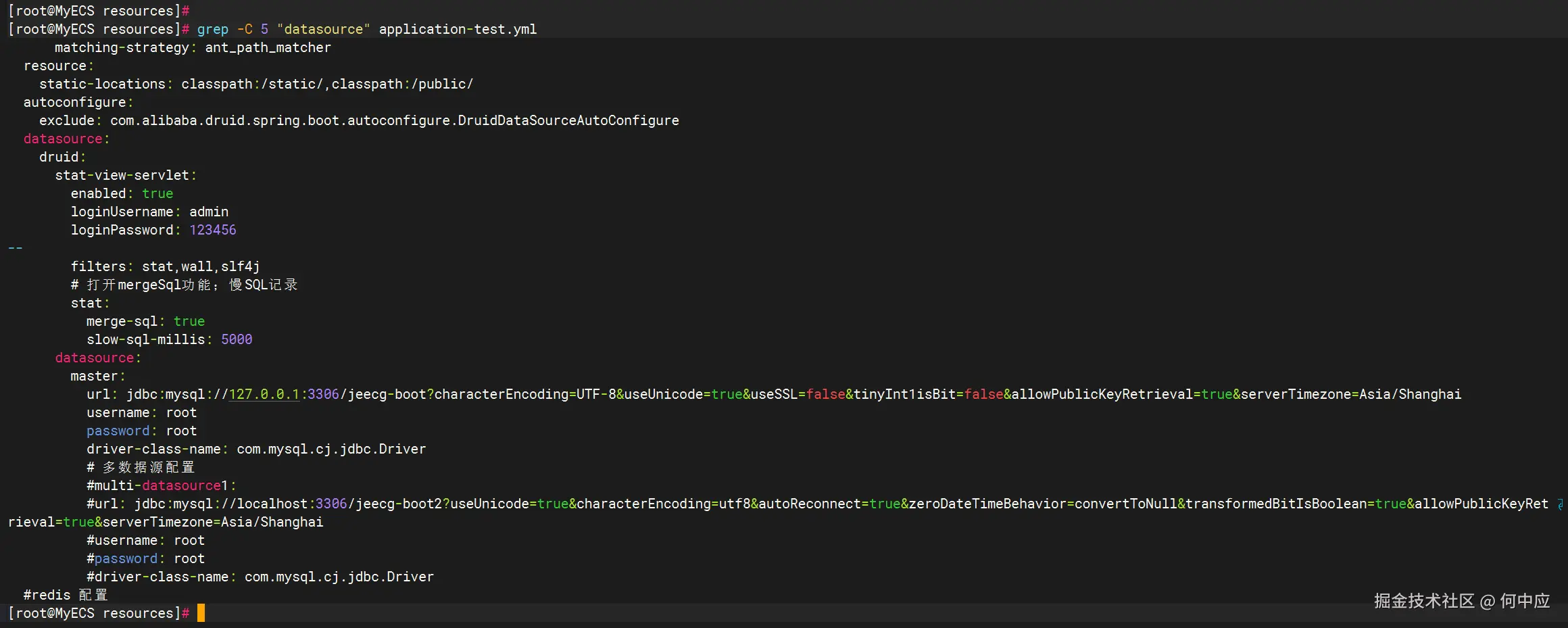Click the '--' grep group separator
This screenshot has width=1568, height=628.
point(16,248)
